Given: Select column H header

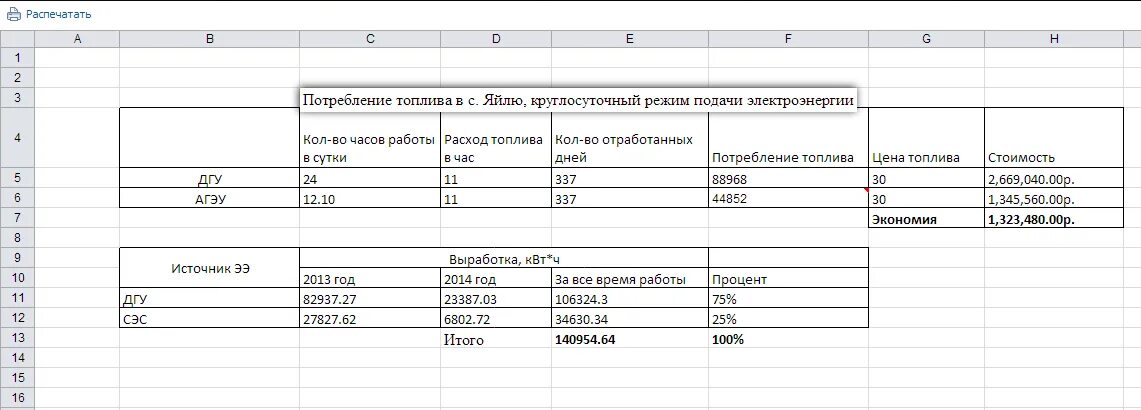Looking at the screenshot, I should pyautogui.click(x=1054, y=39).
